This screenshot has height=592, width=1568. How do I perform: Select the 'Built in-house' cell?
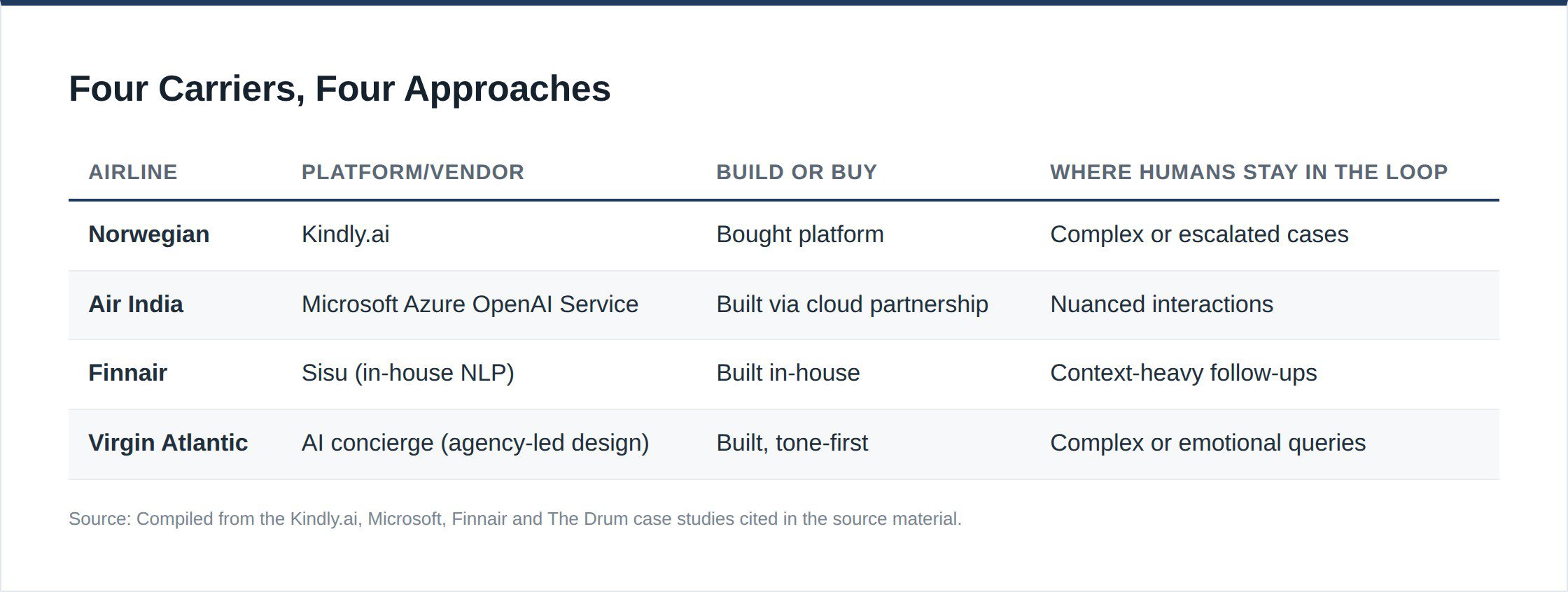(788, 373)
